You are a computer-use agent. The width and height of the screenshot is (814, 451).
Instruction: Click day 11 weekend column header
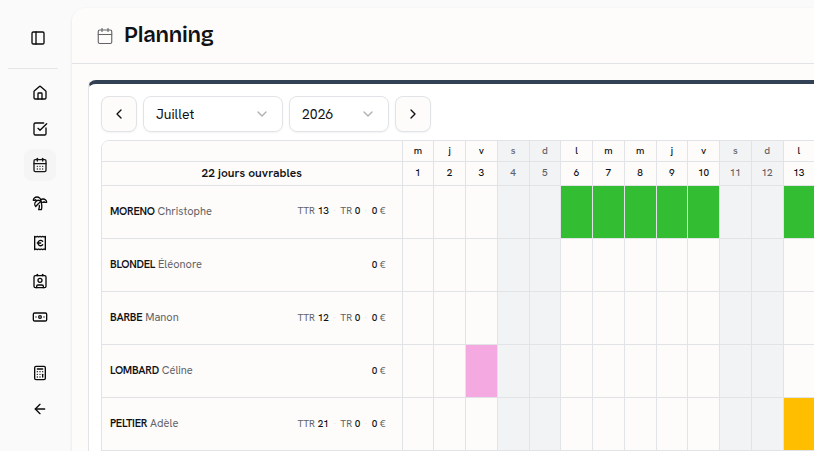coord(735,173)
